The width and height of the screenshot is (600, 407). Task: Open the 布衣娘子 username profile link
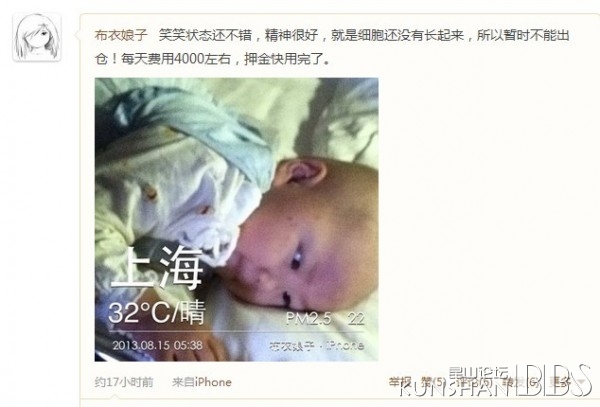click(x=121, y=35)
